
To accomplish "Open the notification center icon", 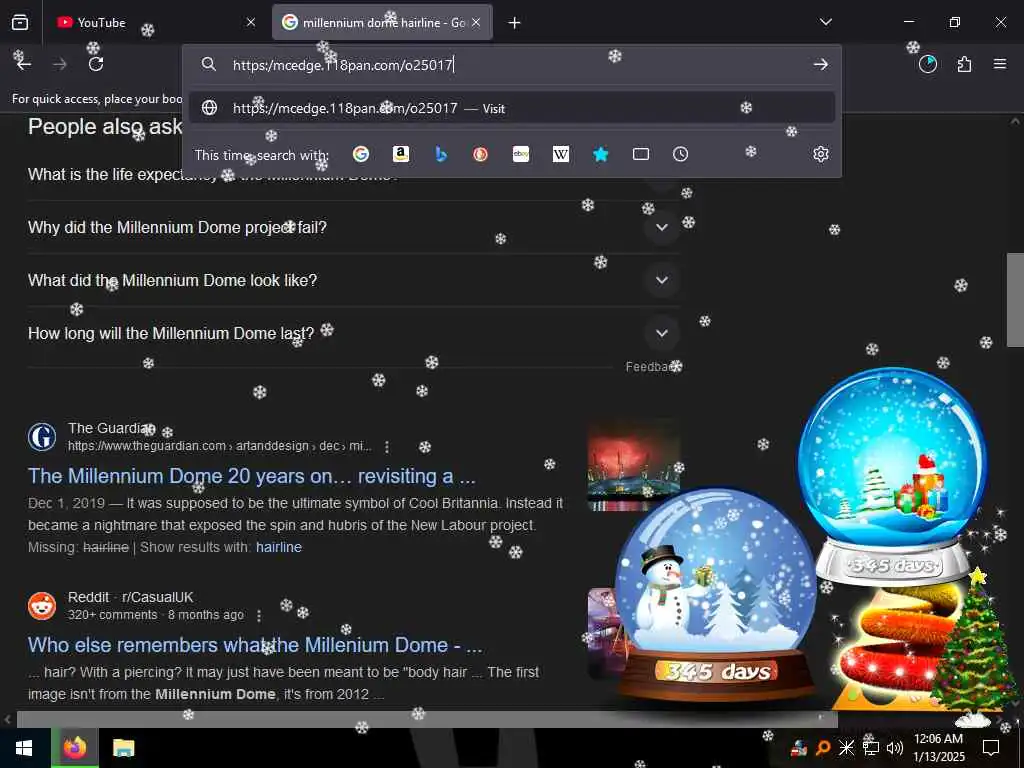I will 991,748.
